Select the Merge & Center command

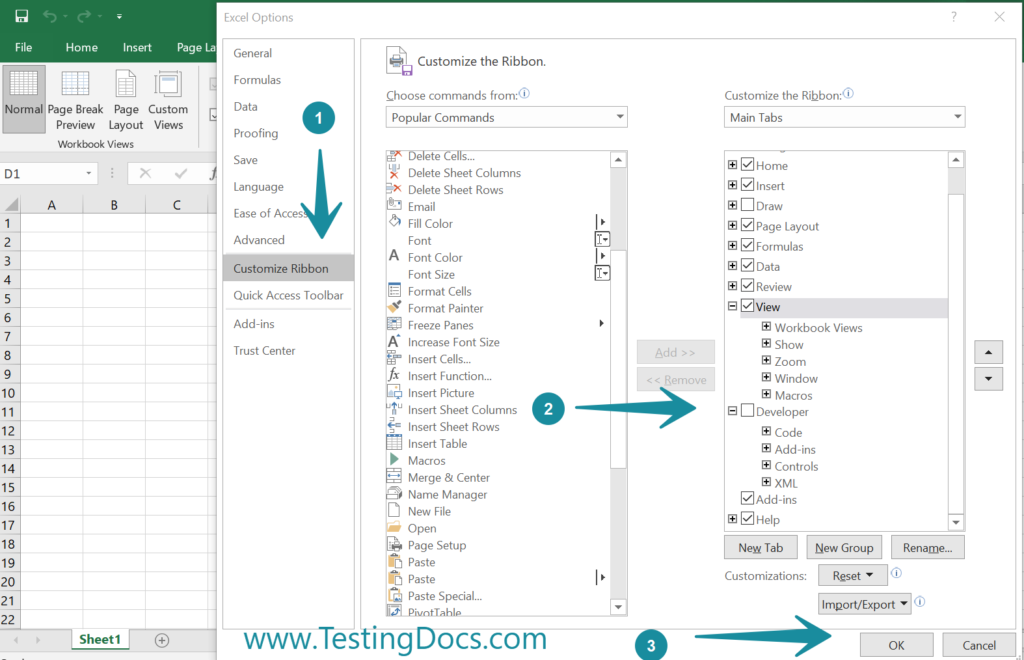(x=445, y=477)
